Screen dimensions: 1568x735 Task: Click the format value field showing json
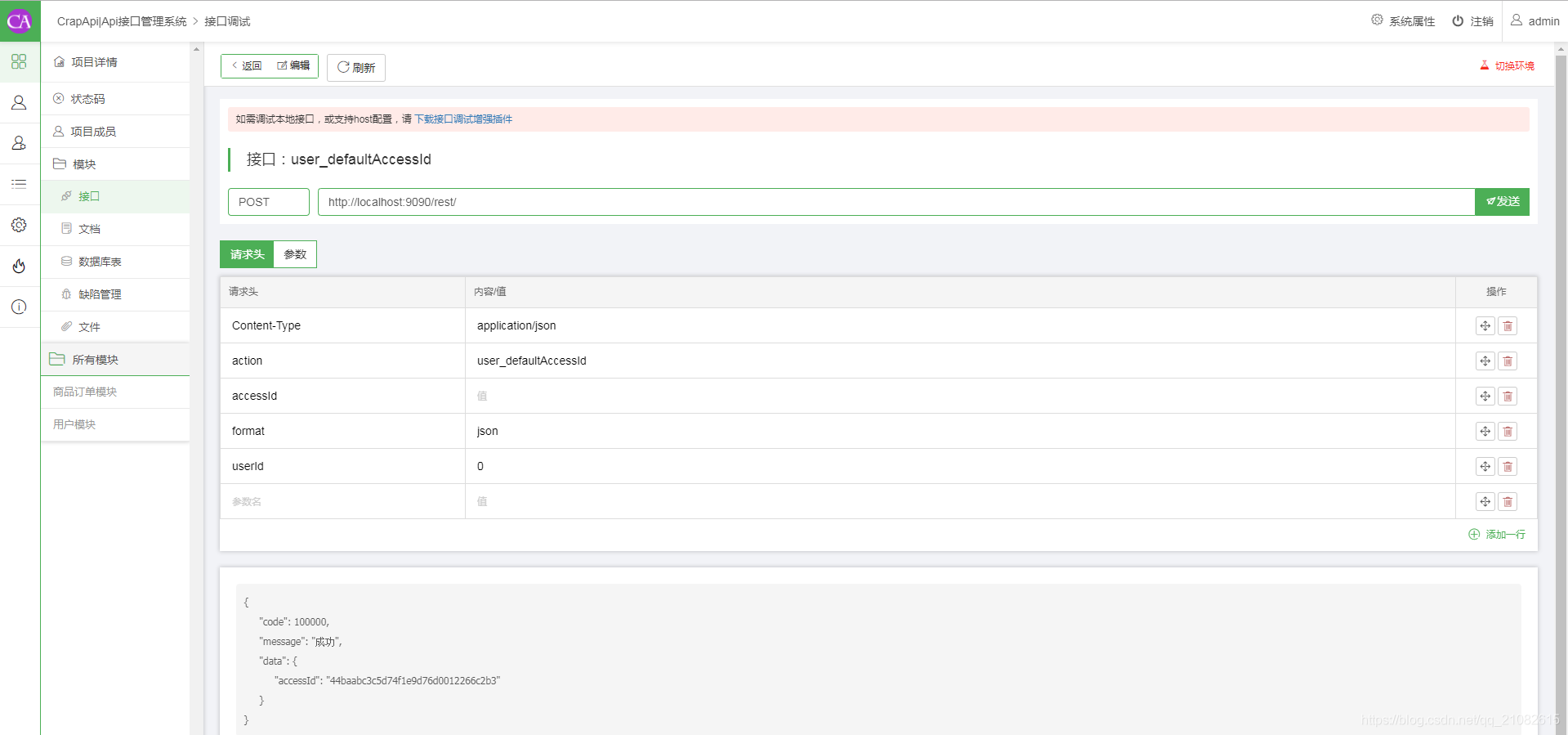(x=960, y=431)
